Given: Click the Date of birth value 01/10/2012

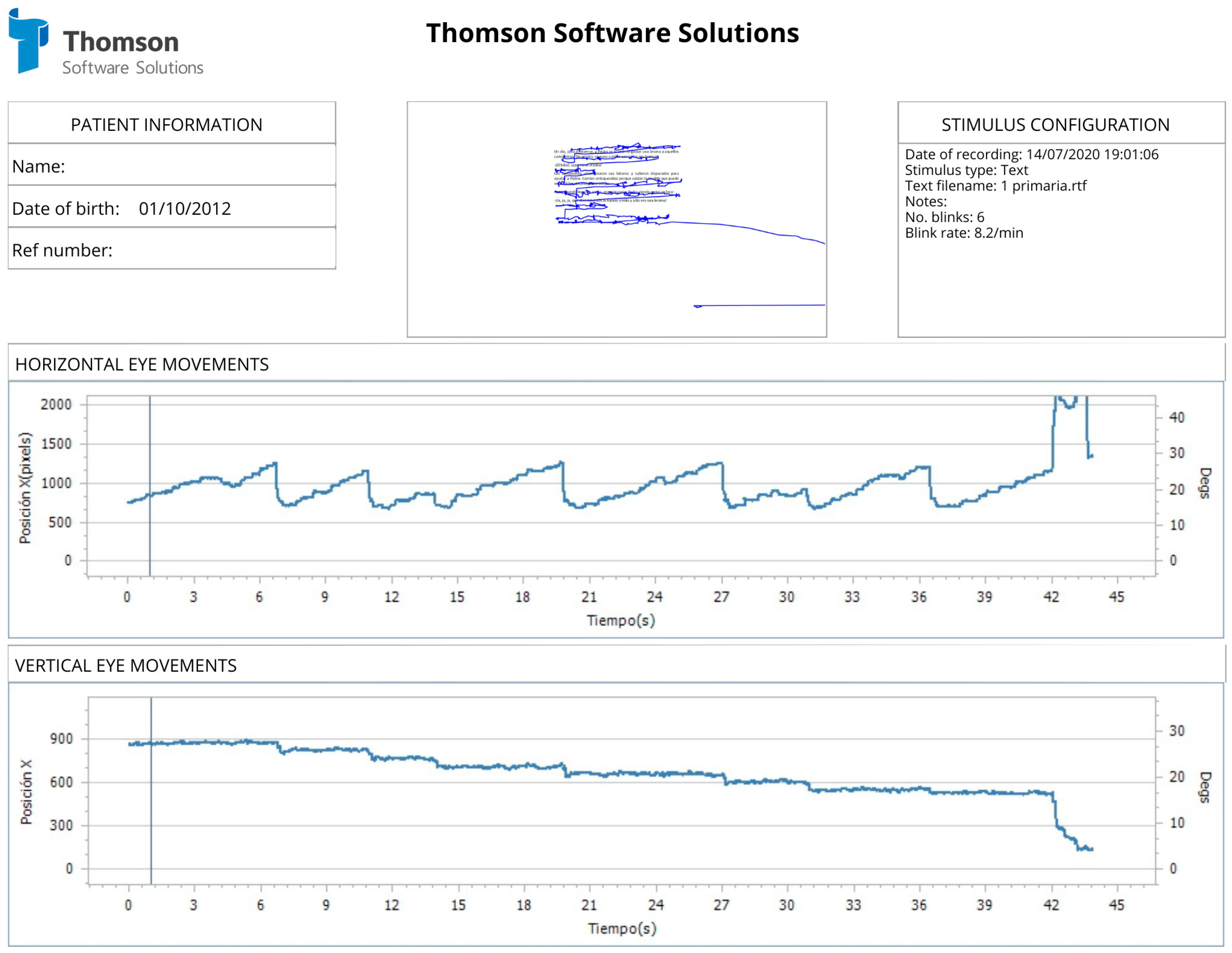Looking at the screenshot, I should (x=184, y=209).
